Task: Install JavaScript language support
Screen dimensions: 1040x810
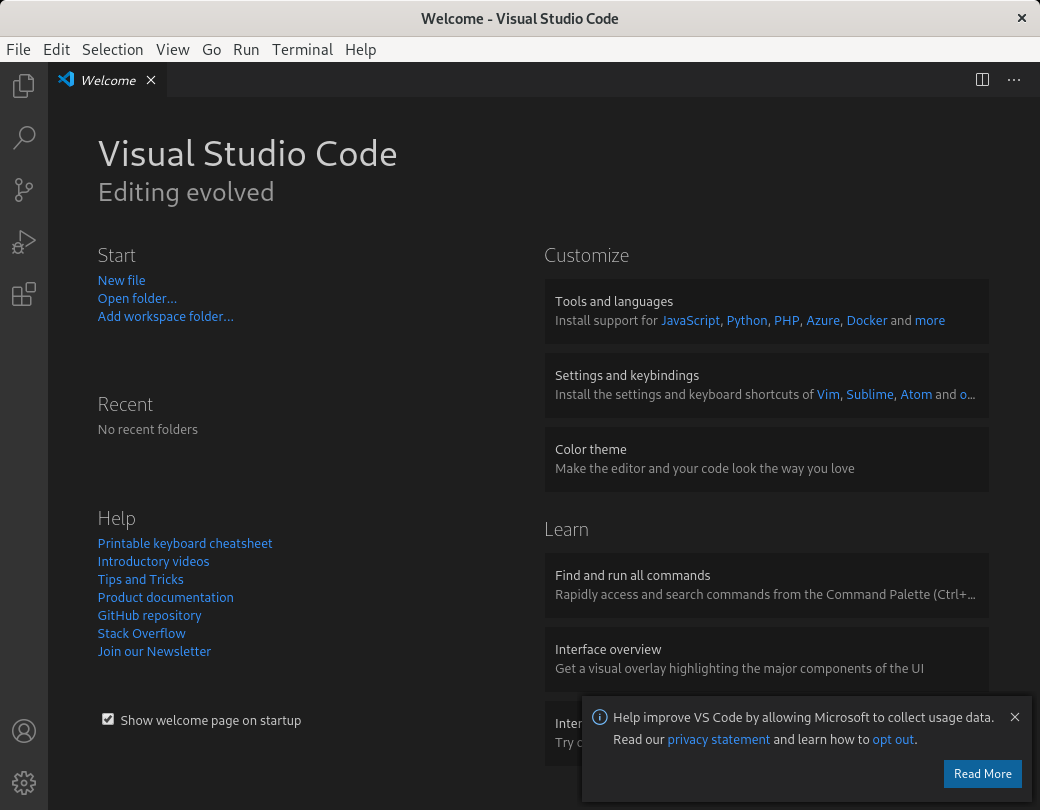Action: coord(690,320)
